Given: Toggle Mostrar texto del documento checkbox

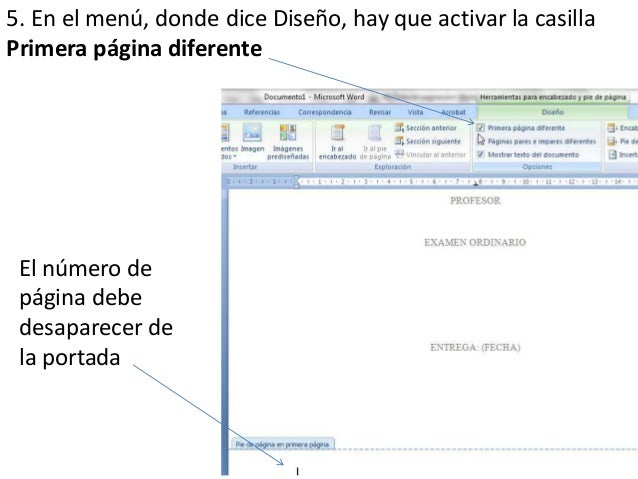Looking at the screenshot, I should [481, 155].
